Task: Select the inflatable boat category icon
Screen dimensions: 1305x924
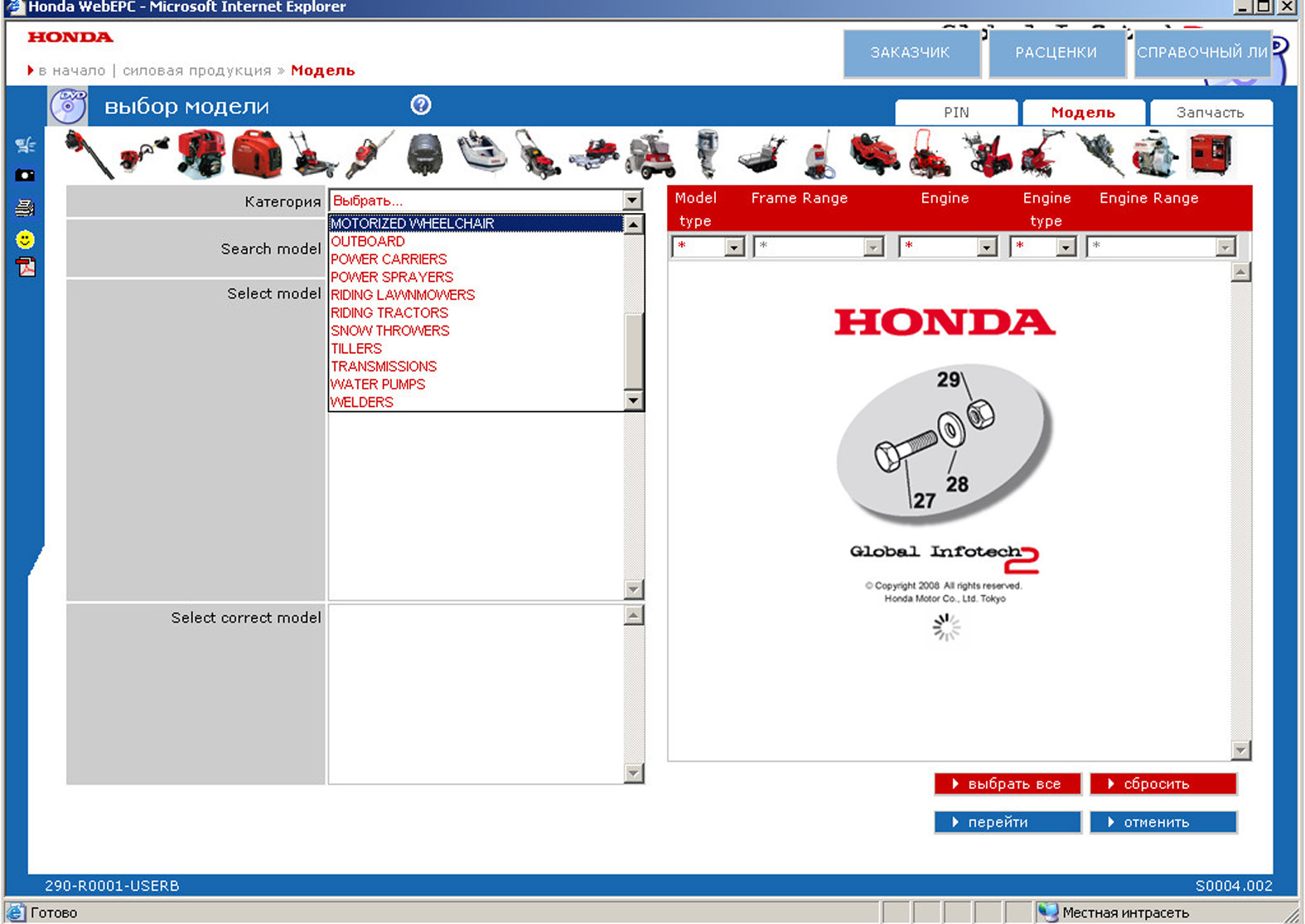Action: [x=481, y=152]
